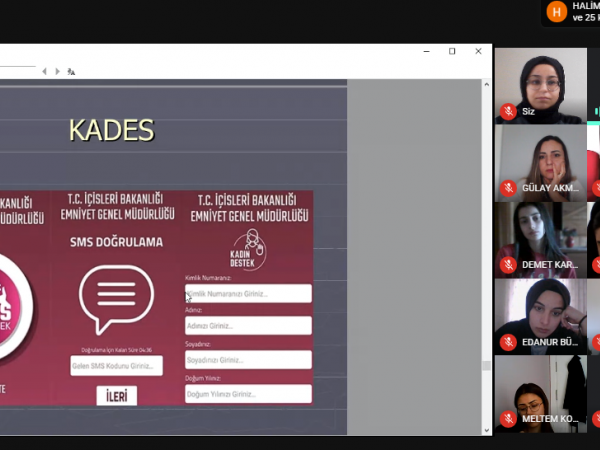
Task: Select the MELTEM KO participant video tile
Action: 541,394
